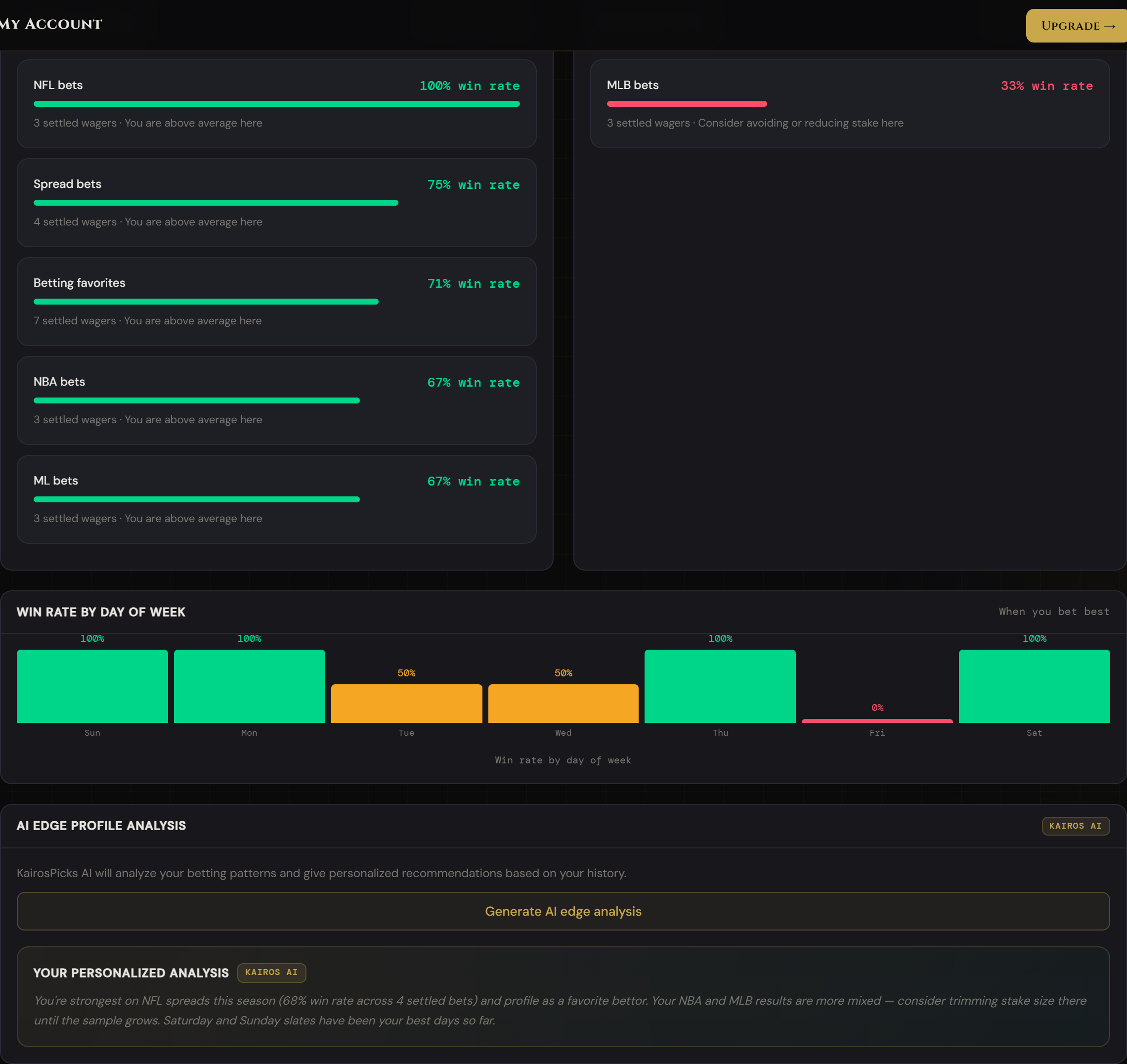Screen dimensions: 1127x1064
Task: Click the 0% label above Friday
Action: point(877,707)
